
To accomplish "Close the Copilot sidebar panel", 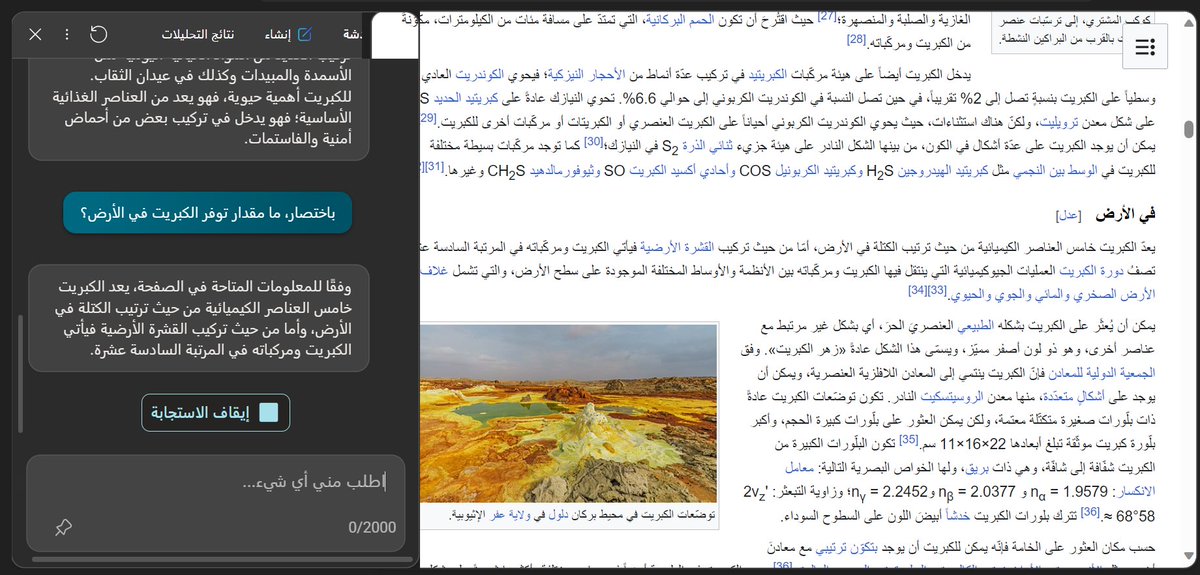I will (35, 35).
